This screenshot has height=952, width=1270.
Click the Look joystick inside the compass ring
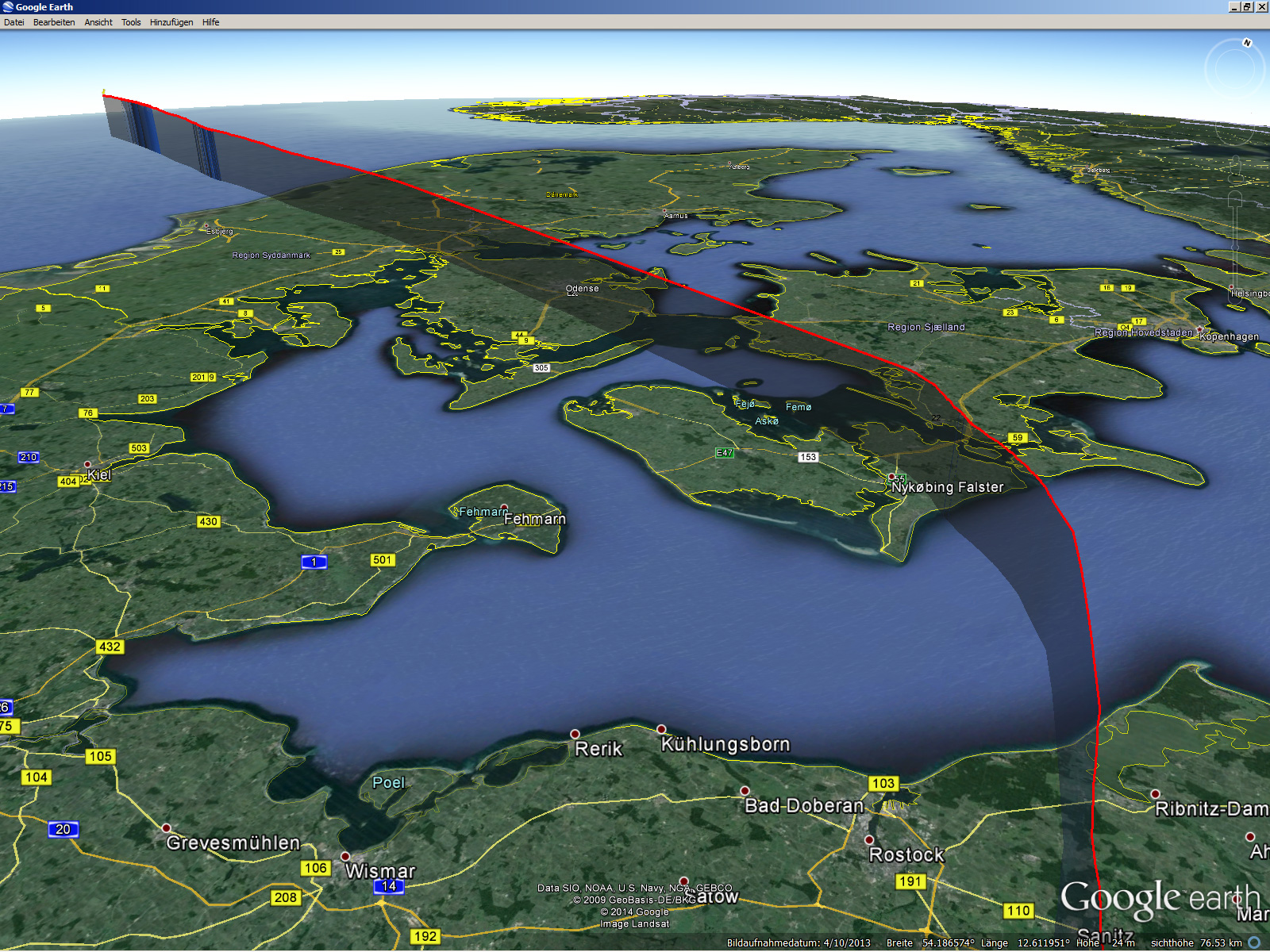(x=1234, y=71)
